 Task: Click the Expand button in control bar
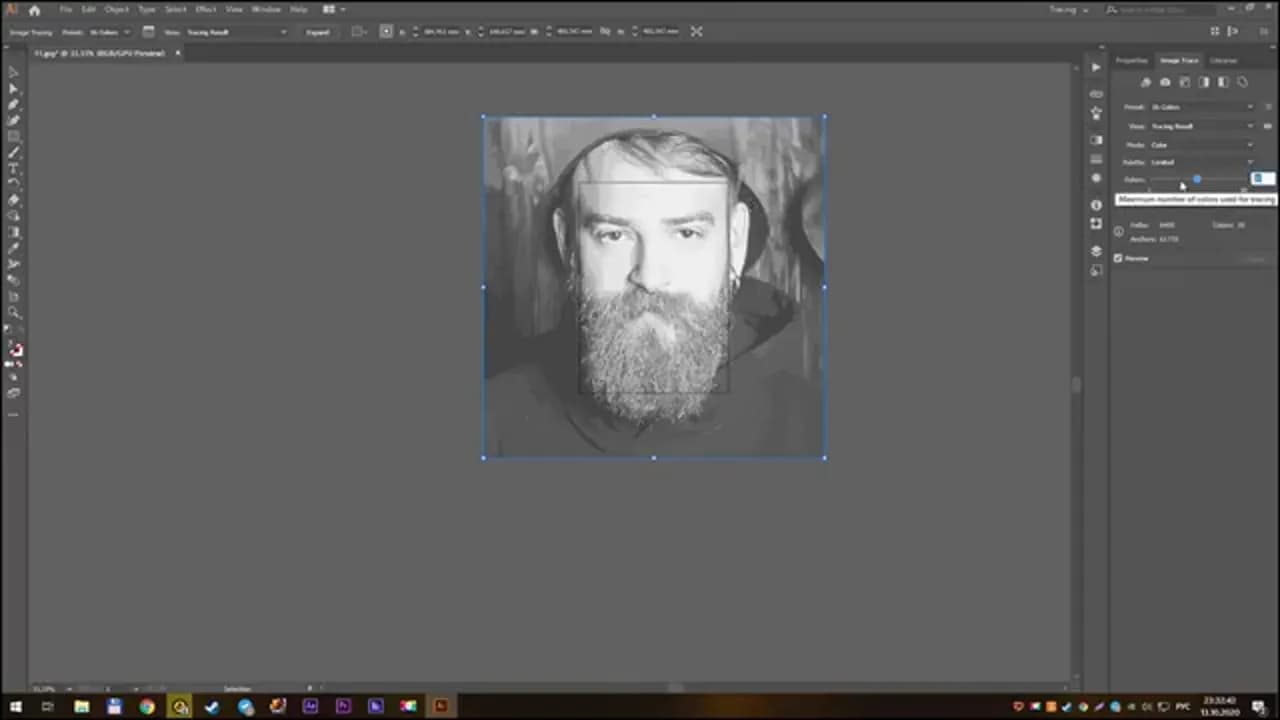pos(318,32)
